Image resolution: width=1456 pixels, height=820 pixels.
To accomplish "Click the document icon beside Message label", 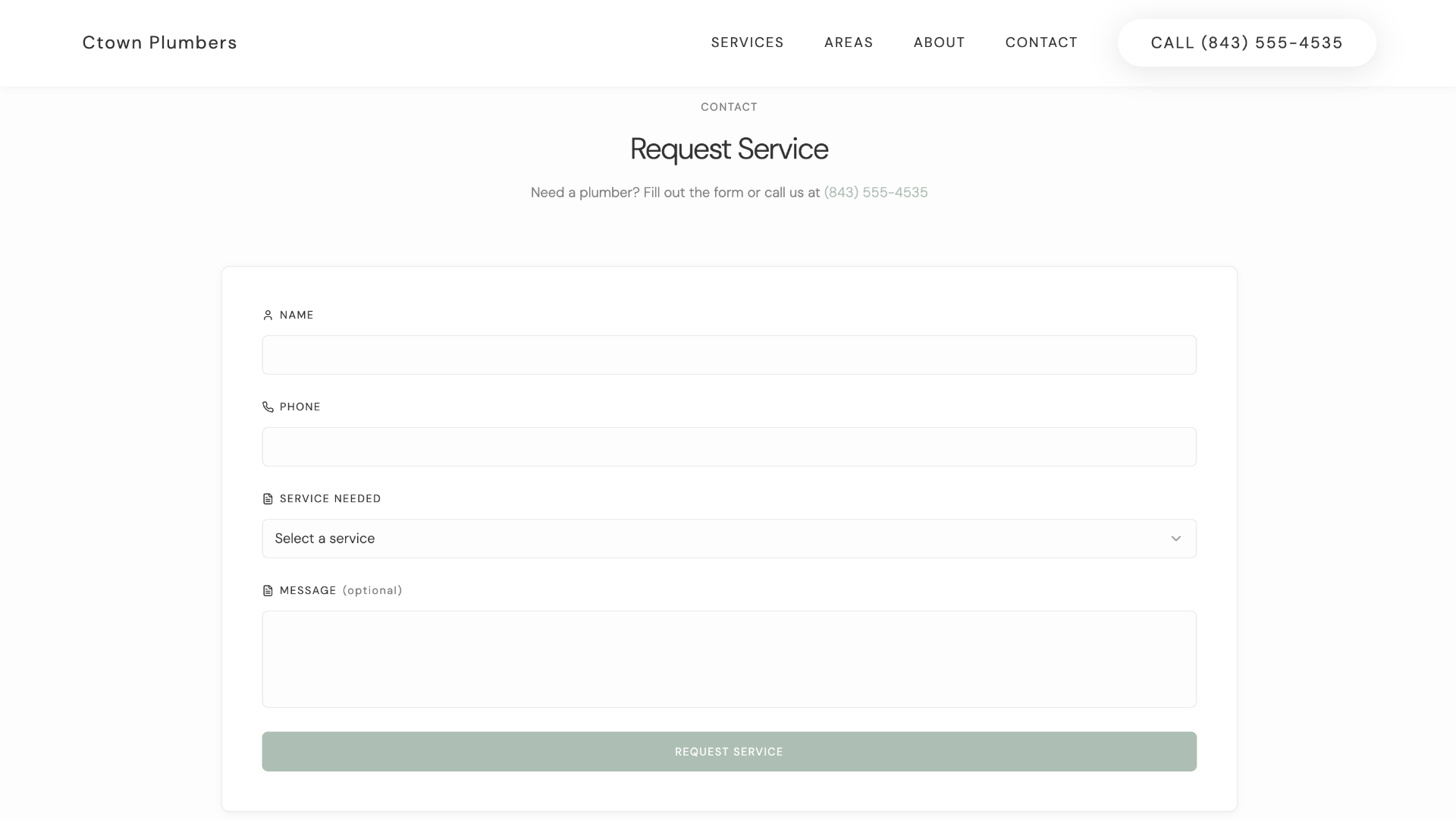I will (x=268, y=591).
